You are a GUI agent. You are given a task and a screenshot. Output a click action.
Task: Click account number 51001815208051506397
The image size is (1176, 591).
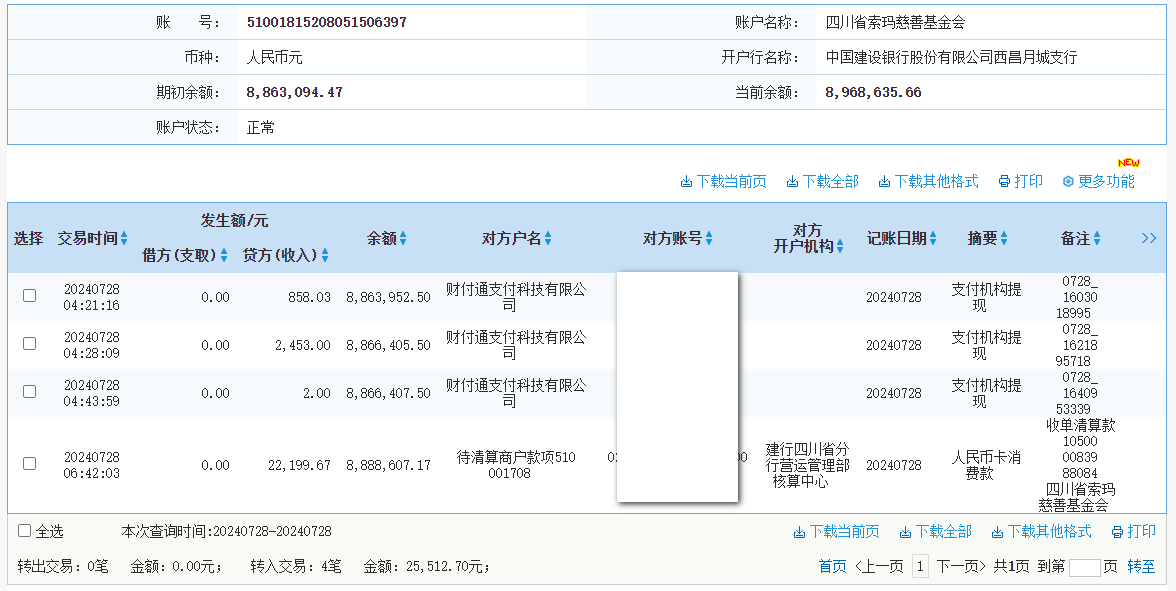327,22
